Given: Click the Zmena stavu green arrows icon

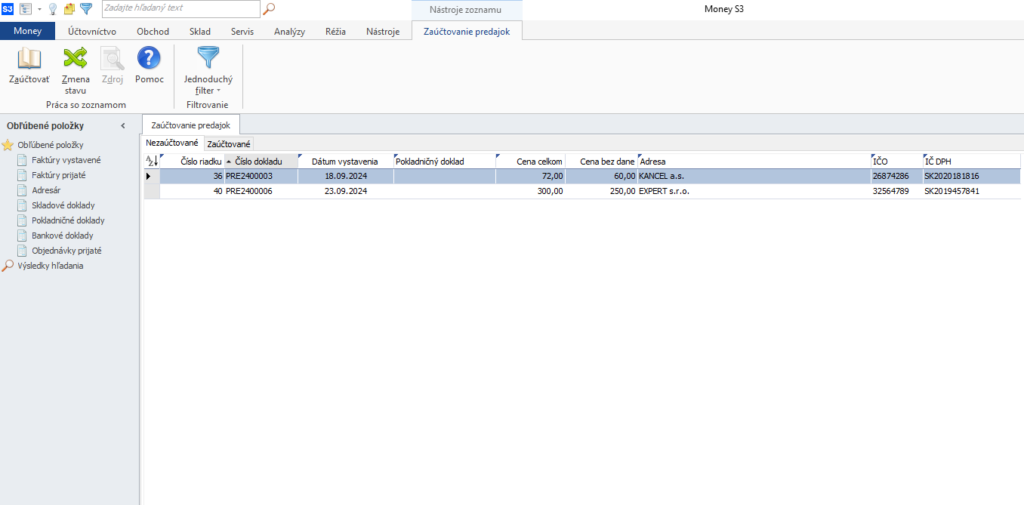Looking at the screenshot, I should pos(75,59).
